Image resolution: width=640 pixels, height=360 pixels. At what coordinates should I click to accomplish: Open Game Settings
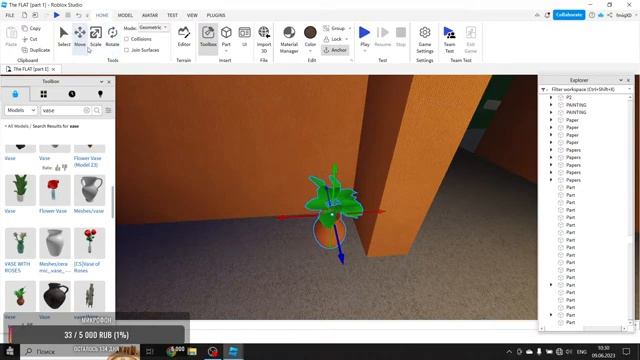(424, 39)
